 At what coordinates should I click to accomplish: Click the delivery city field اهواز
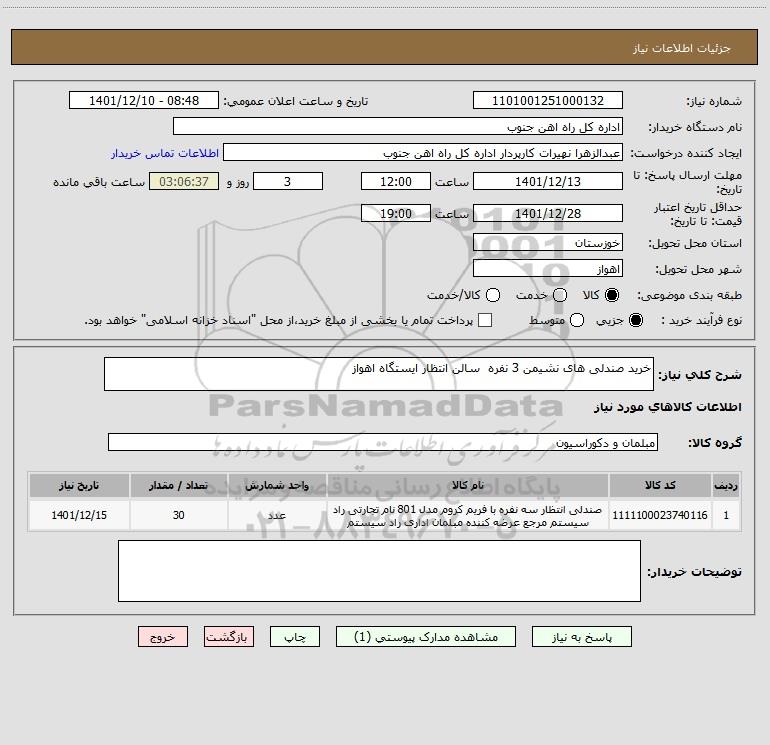[x=548, y=269]
